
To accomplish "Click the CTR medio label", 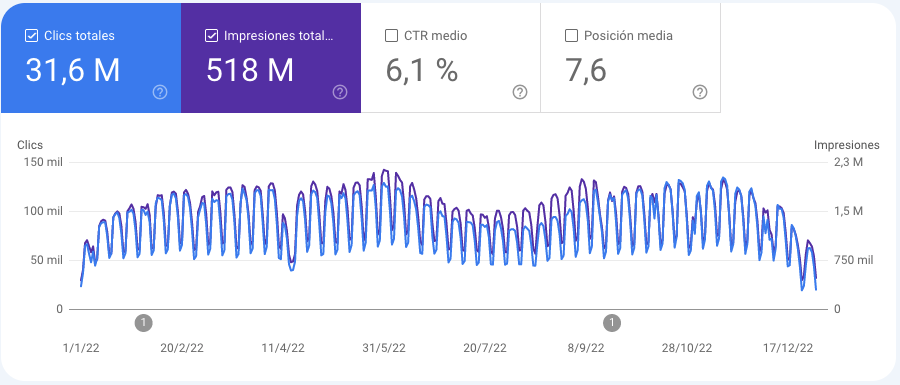I will (436, 36).
